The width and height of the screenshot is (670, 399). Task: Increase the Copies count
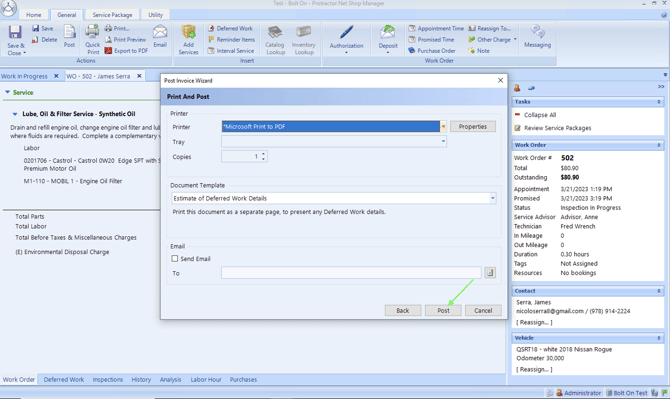point(263,154)
